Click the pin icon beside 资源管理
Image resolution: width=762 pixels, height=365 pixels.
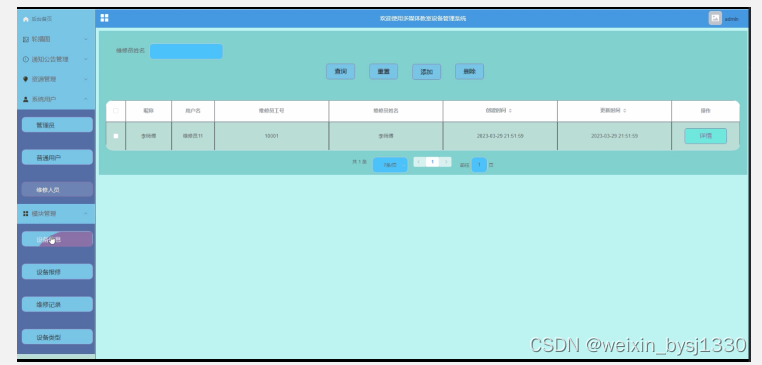tap(26, 79)
